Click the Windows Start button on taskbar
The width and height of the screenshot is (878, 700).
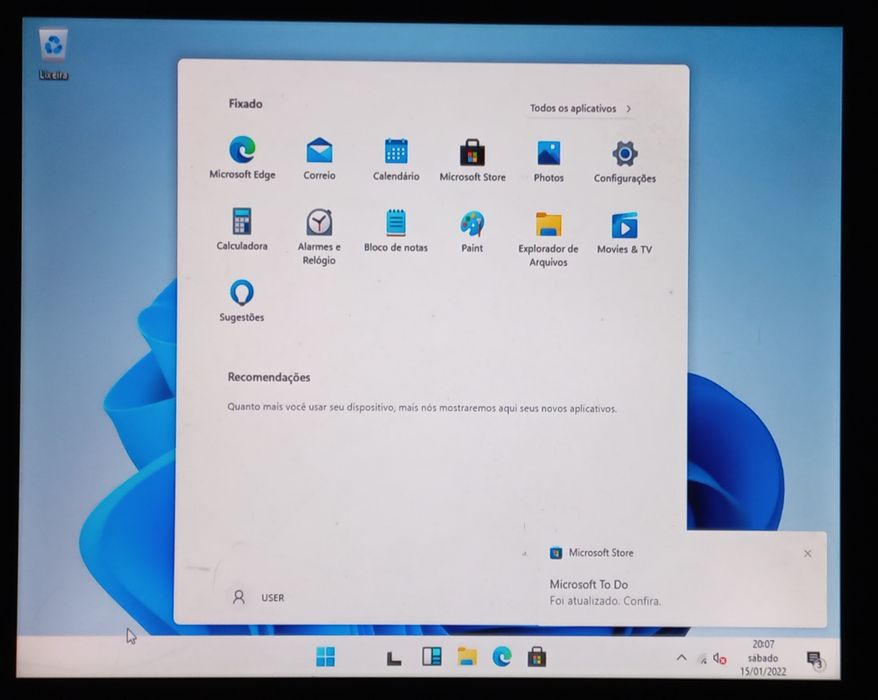325,656
